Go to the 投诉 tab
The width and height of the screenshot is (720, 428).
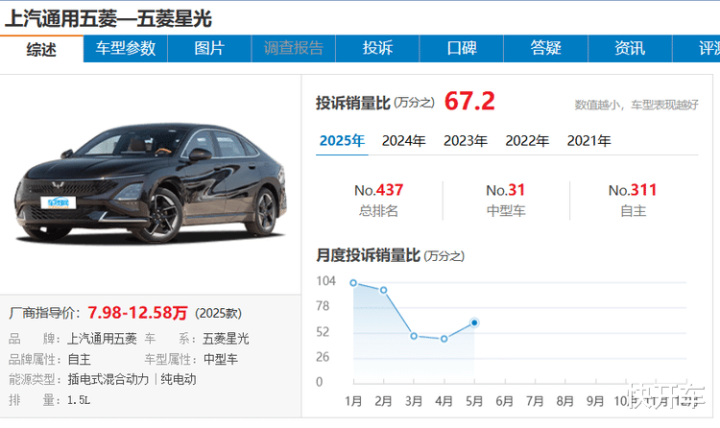(377, 48)
